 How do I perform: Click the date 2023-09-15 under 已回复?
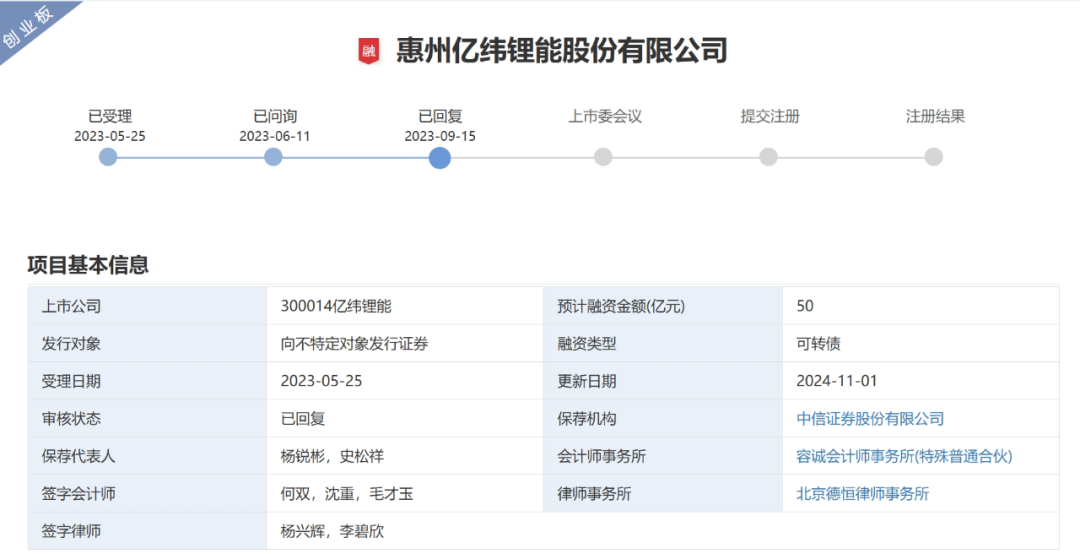(x=440, y=136)
